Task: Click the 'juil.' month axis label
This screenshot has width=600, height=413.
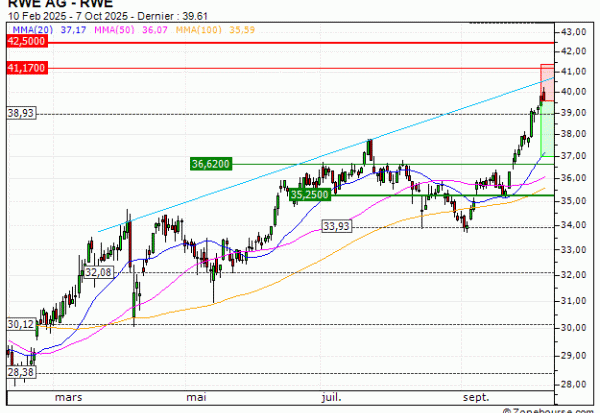Action: point(329,396)
